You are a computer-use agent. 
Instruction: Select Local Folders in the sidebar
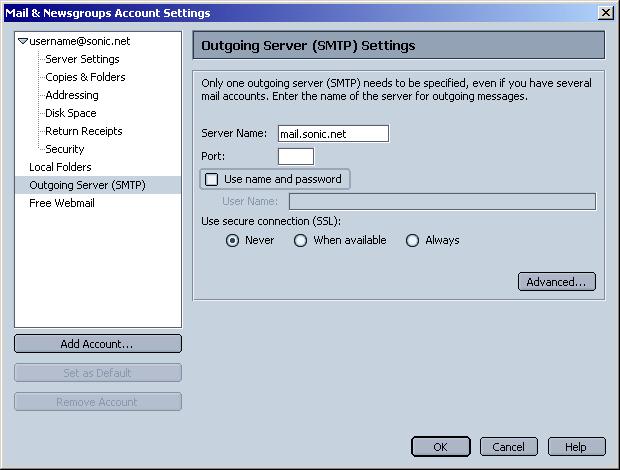click(x=60, y=167)
